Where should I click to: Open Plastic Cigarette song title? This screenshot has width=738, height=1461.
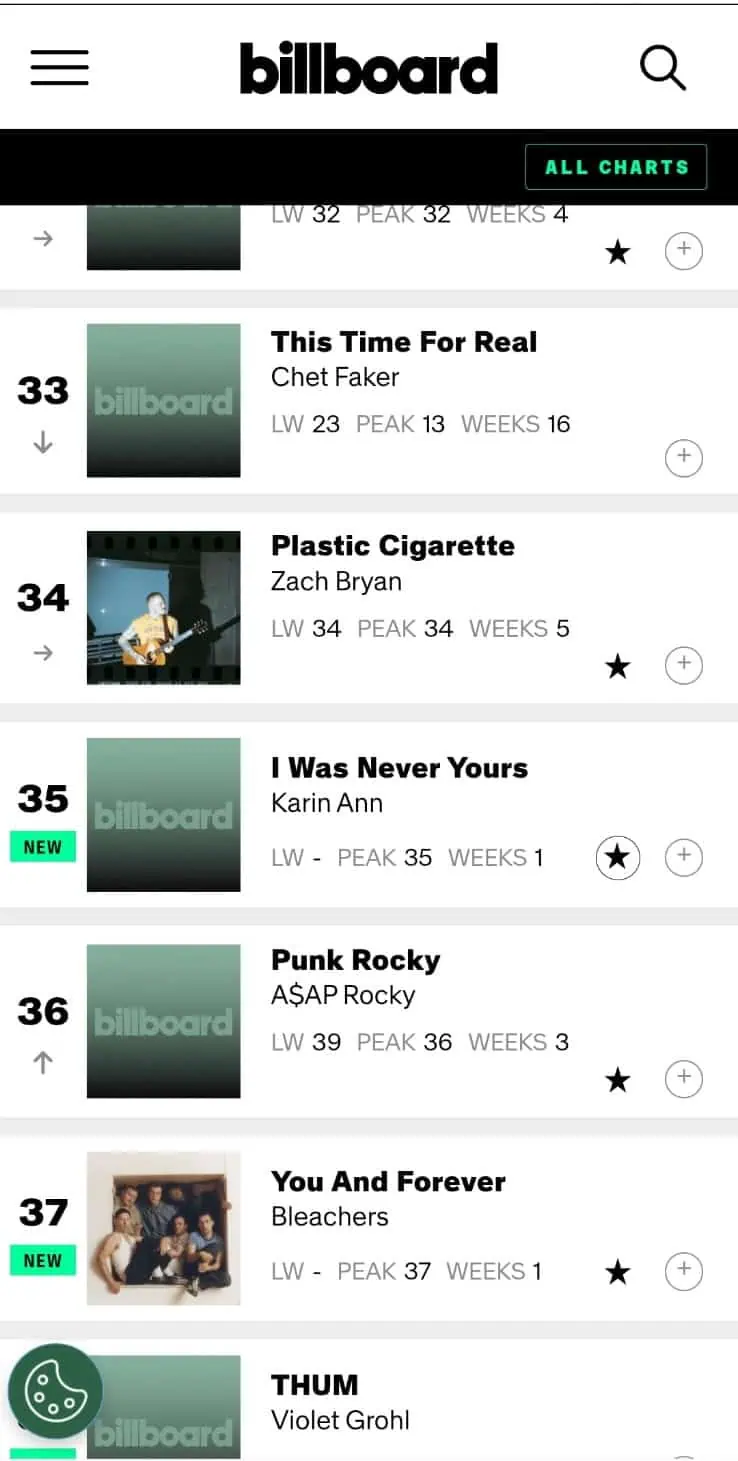point(393,546)
